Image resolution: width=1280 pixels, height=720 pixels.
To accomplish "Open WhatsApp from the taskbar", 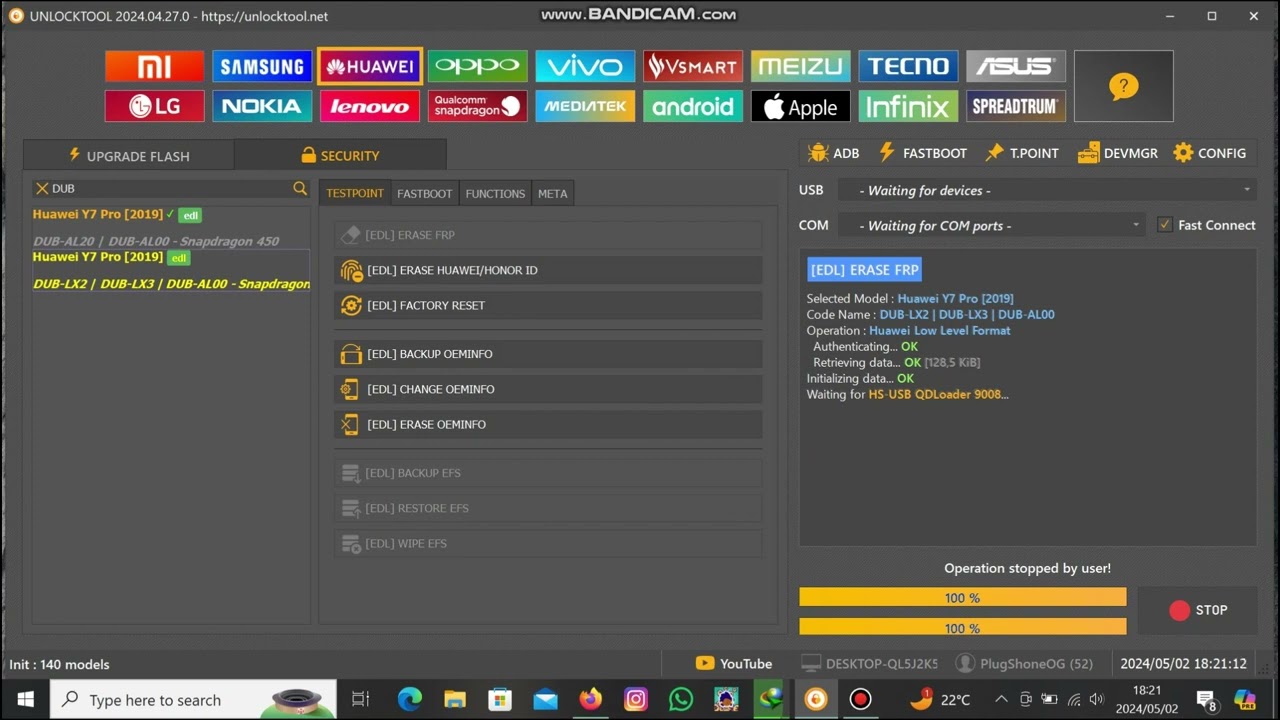I will [681, 699].
